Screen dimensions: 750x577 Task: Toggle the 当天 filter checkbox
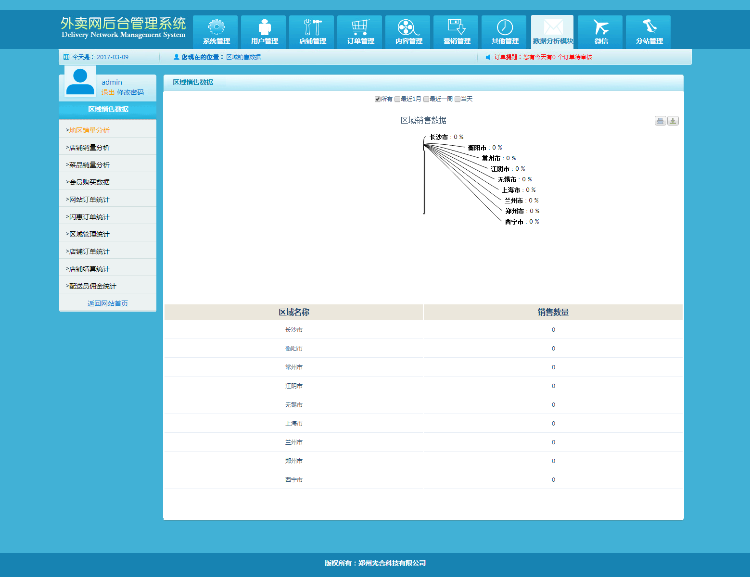tap(458, 99)
